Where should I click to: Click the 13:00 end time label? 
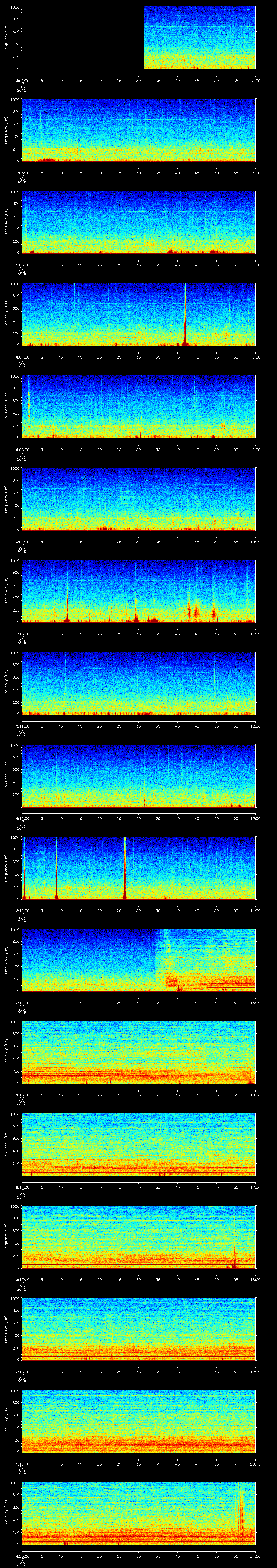(256, 818)
